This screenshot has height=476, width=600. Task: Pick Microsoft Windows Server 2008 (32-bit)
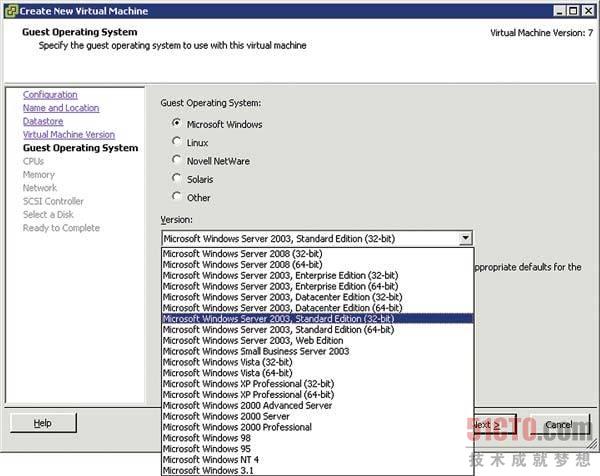click(317, 254)
